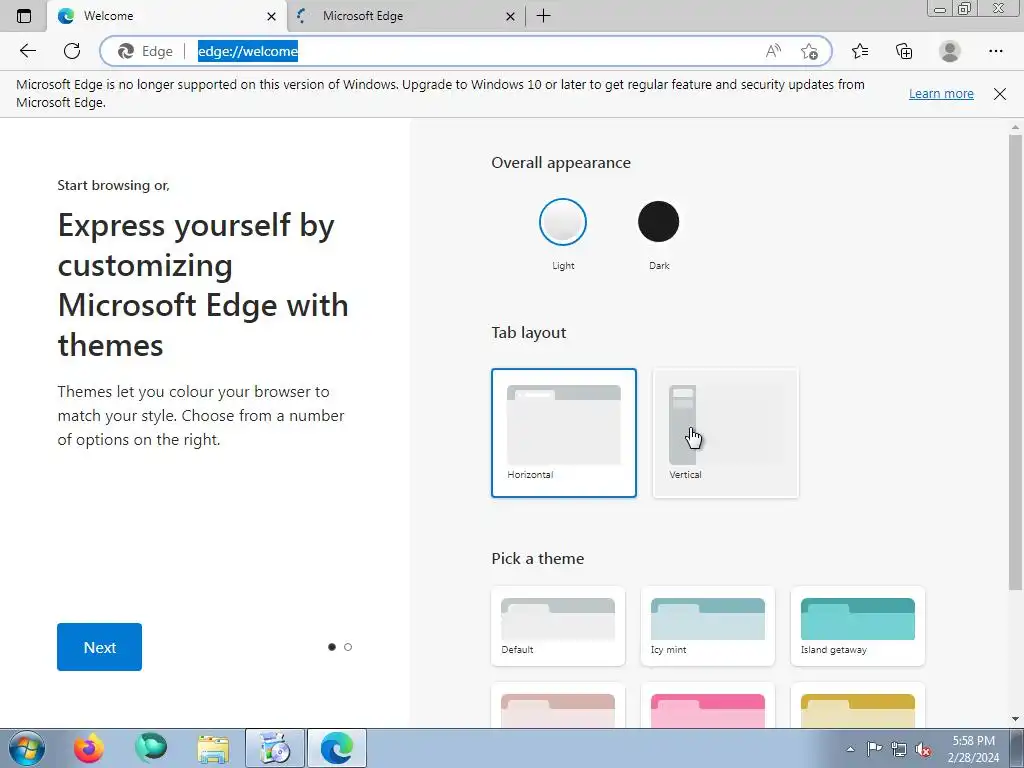Image resolution: width=1024 pixels, height=768 pixels.
Task: Open the Favorites list icon
Action: (x=860, y=51)
